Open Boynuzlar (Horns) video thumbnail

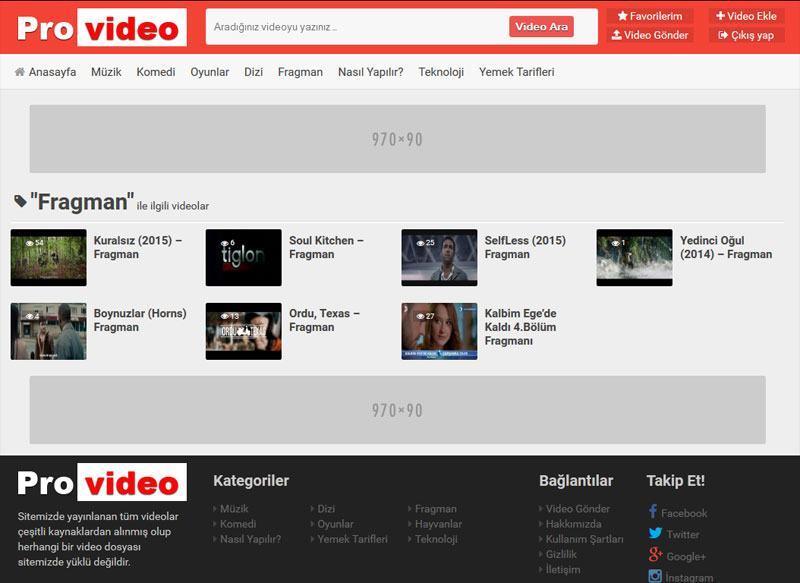pyautogui.click(x=48, y=331)
